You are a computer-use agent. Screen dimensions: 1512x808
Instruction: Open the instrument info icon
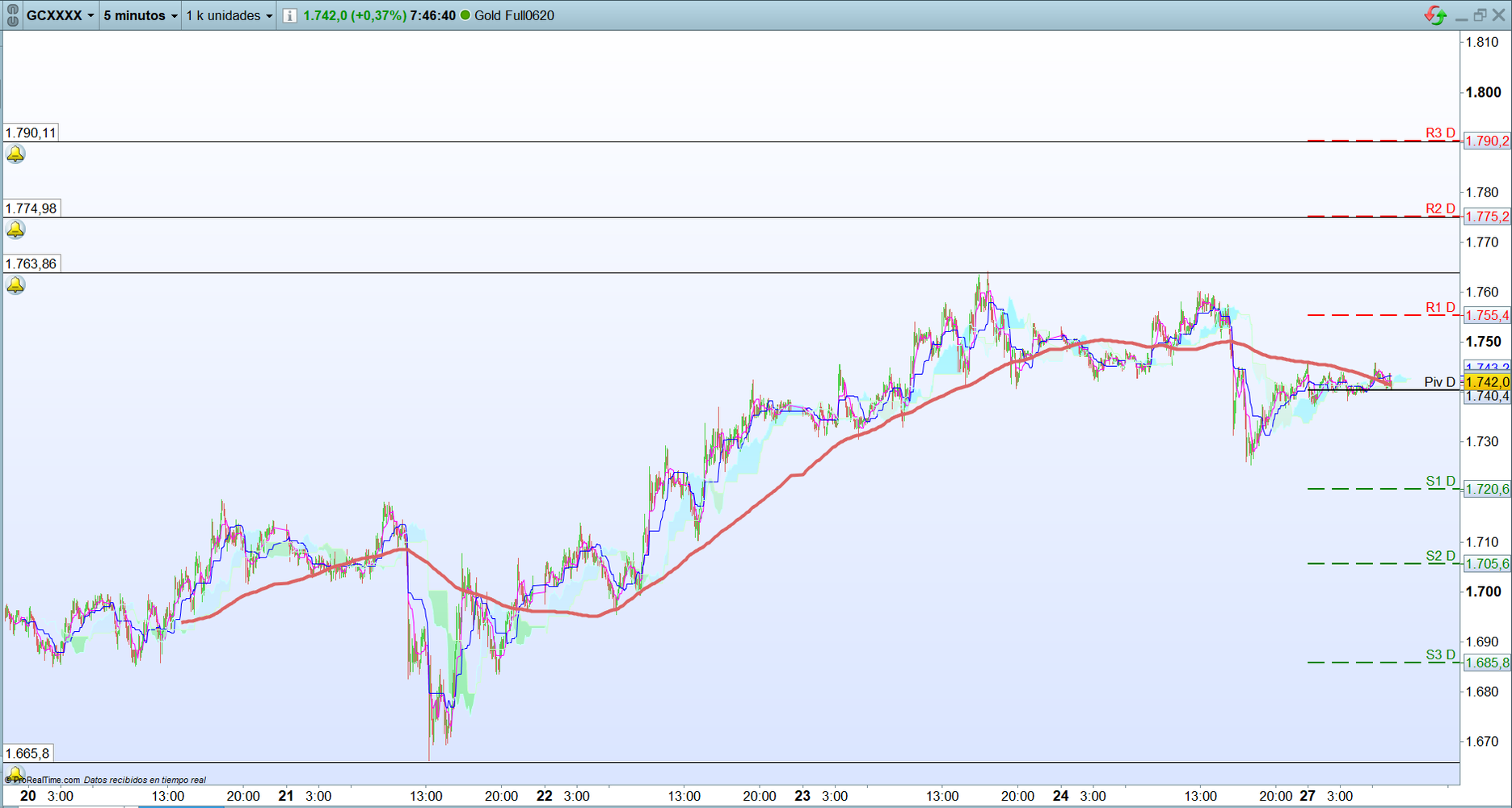pyautogui.click(x=289, y=15)
